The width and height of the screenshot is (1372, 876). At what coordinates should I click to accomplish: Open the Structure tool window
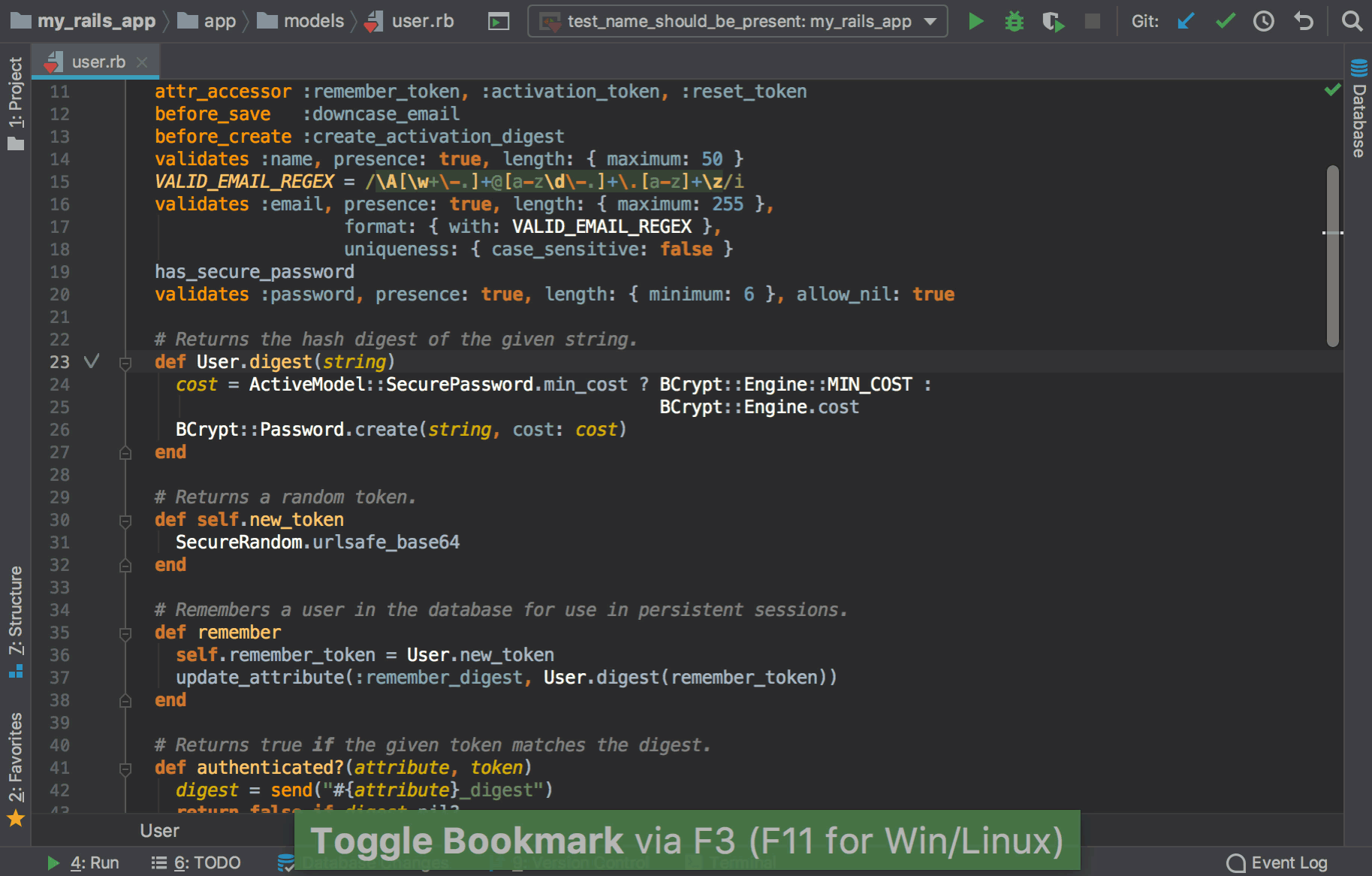[16, 621]
